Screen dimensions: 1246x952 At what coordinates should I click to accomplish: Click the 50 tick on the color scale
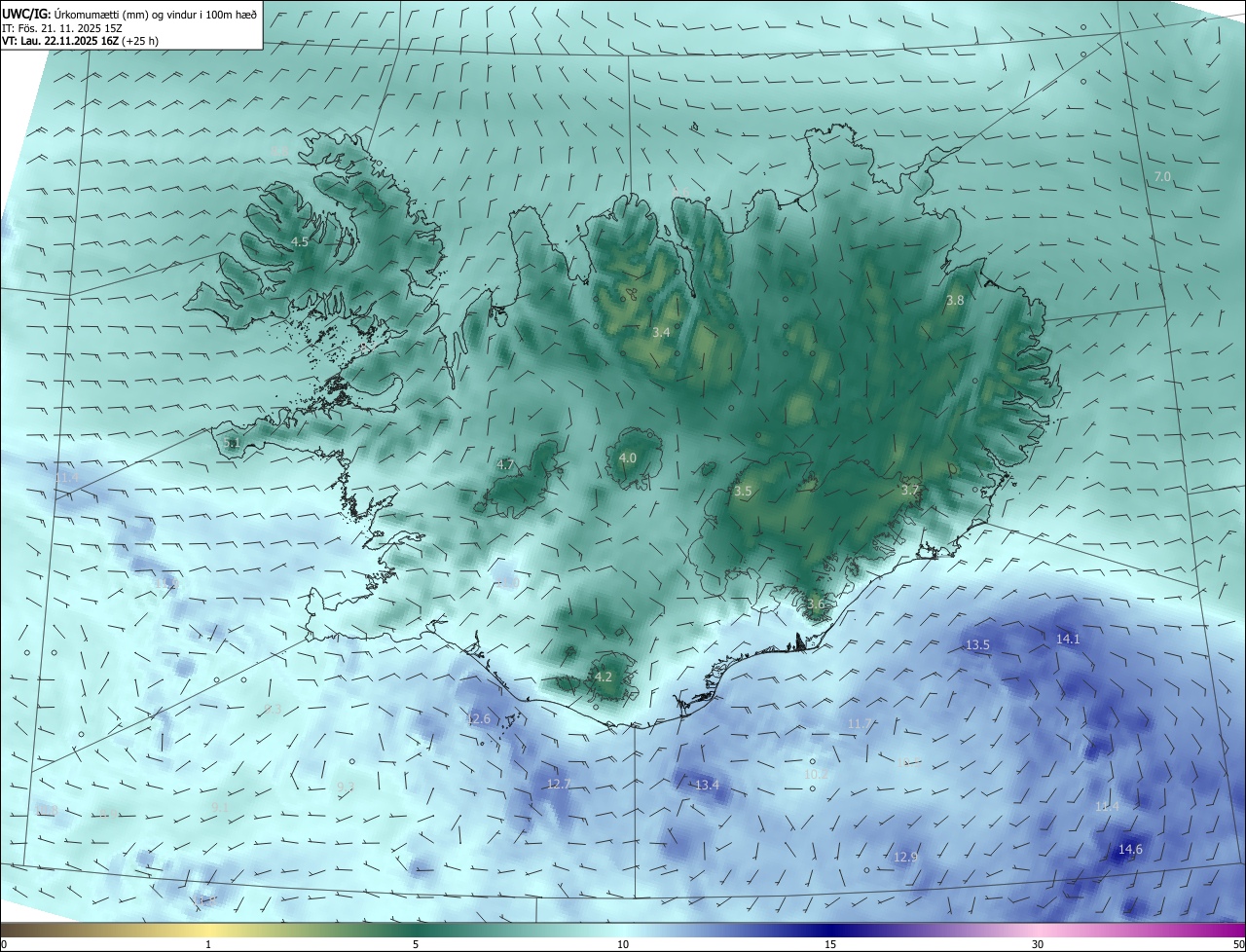1238,944
